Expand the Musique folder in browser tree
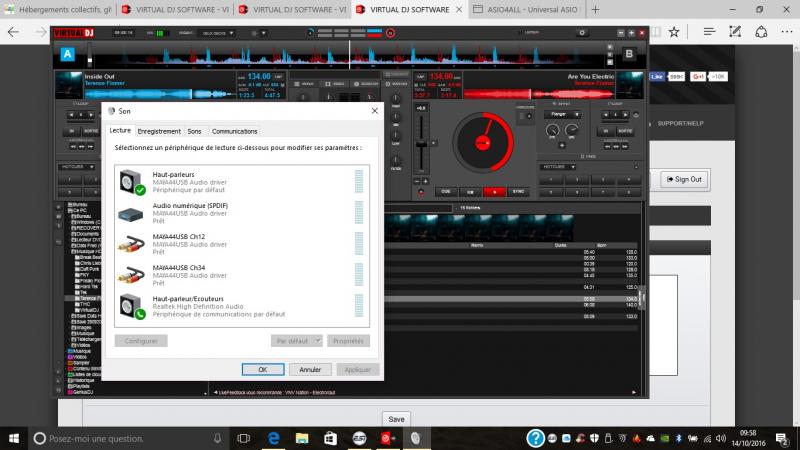Screen dimensions: 800x450 click(76, 351)
